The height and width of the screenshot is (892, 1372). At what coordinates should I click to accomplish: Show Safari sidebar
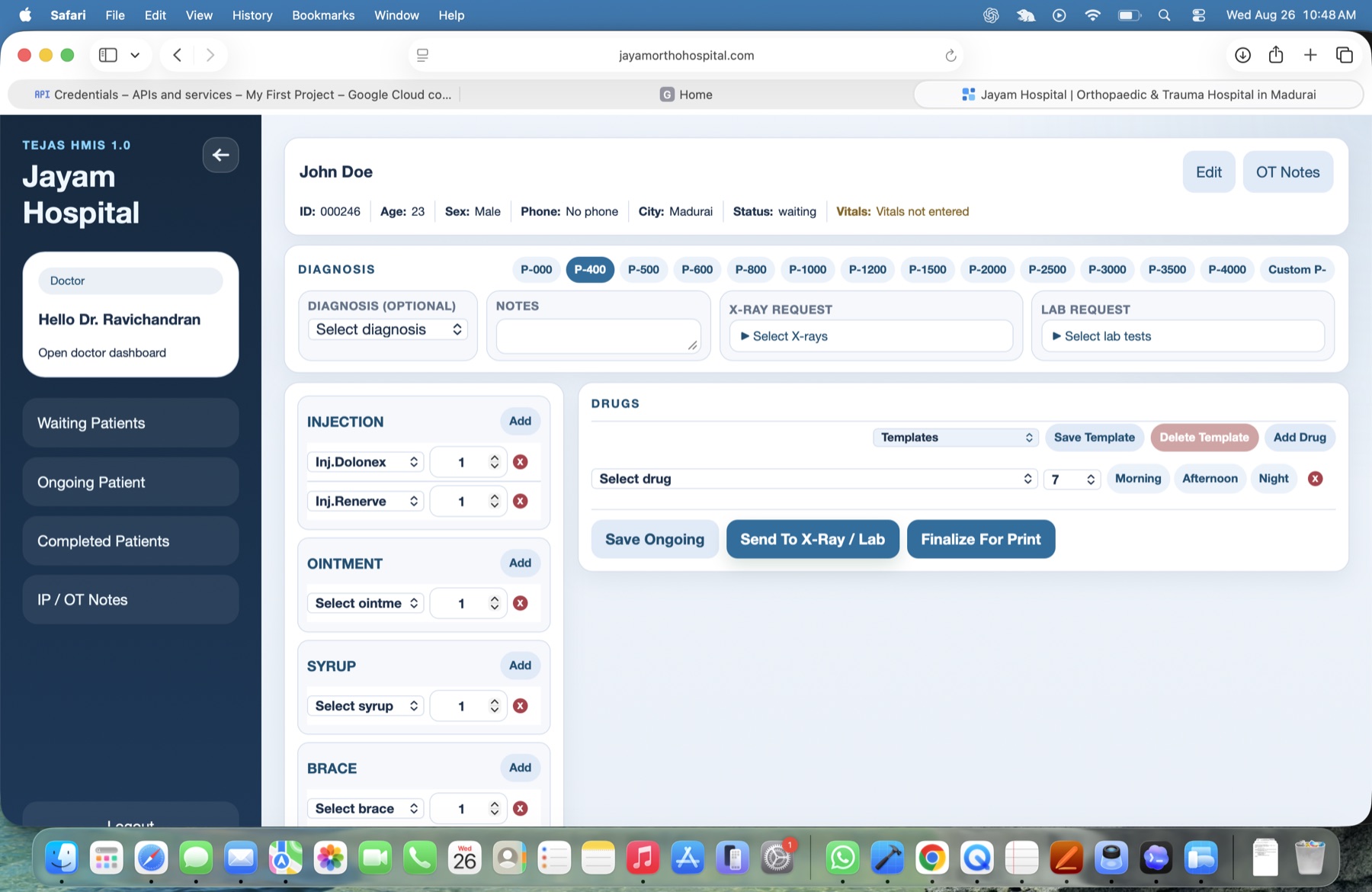108,55
